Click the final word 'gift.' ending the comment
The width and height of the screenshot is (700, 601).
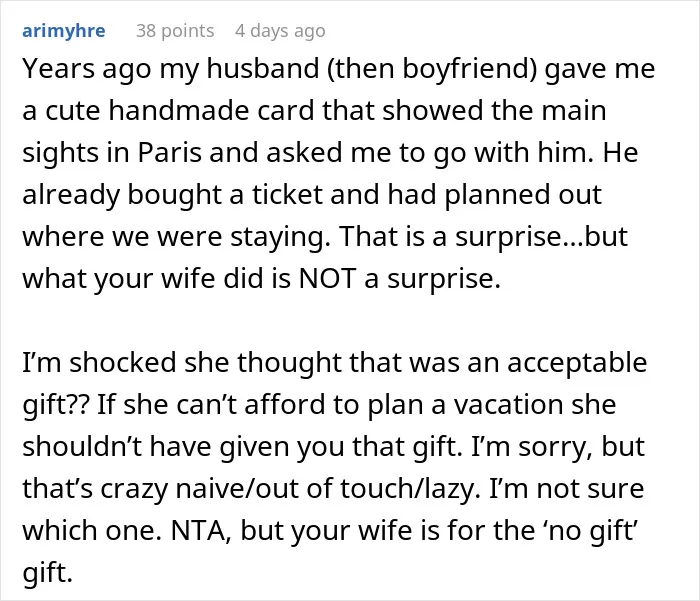[47, 572]
